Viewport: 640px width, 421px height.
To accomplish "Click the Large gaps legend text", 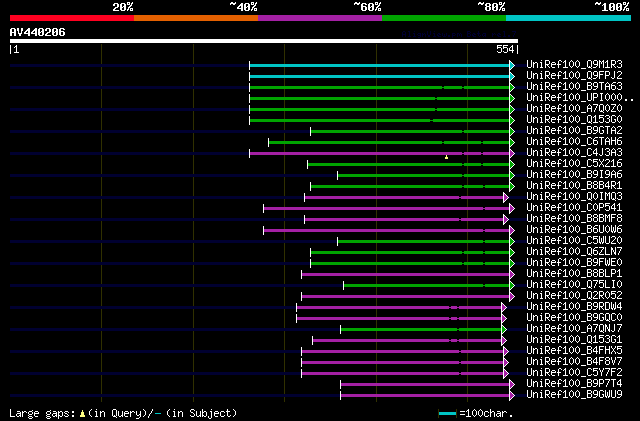I will tap(42, 413).
